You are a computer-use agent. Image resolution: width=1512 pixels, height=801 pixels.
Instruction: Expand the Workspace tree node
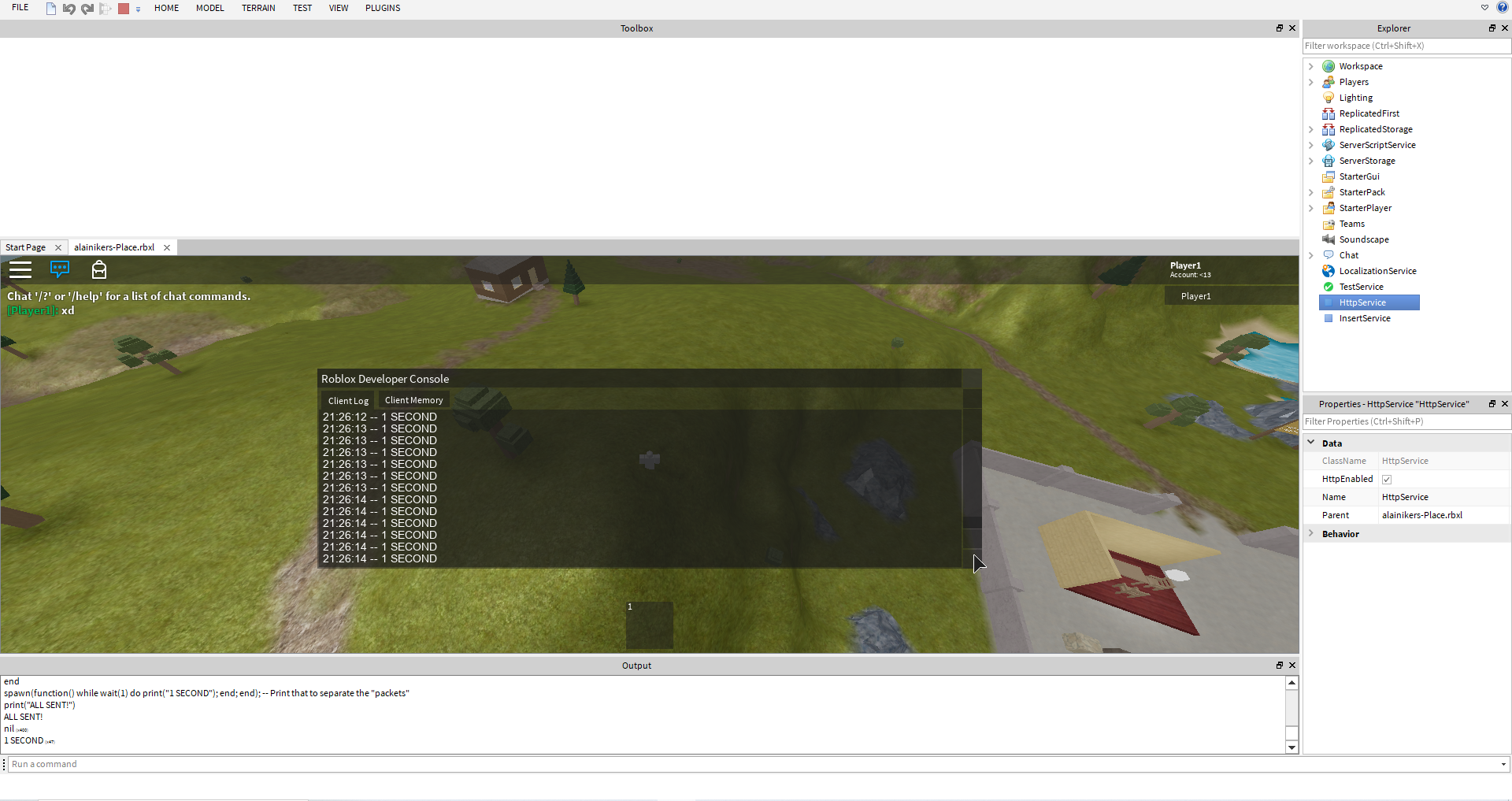point(1311,66)
